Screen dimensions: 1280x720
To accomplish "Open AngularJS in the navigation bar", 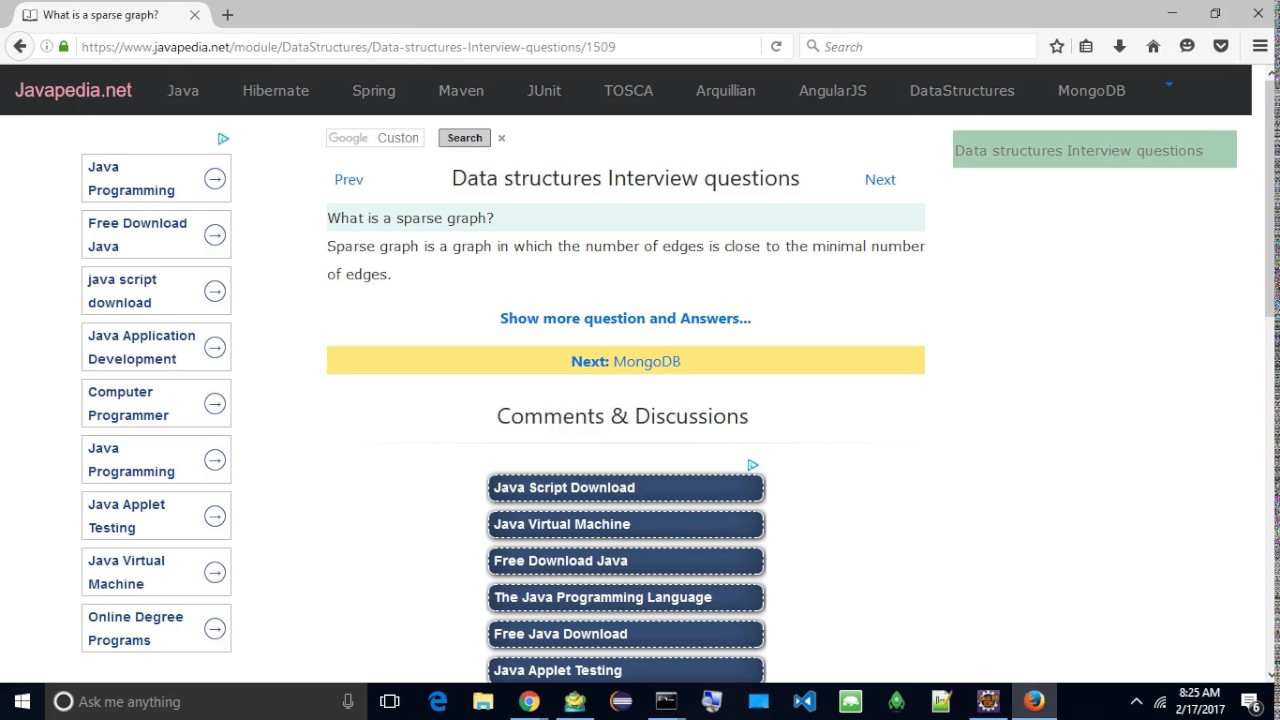I will coord(833,90).
